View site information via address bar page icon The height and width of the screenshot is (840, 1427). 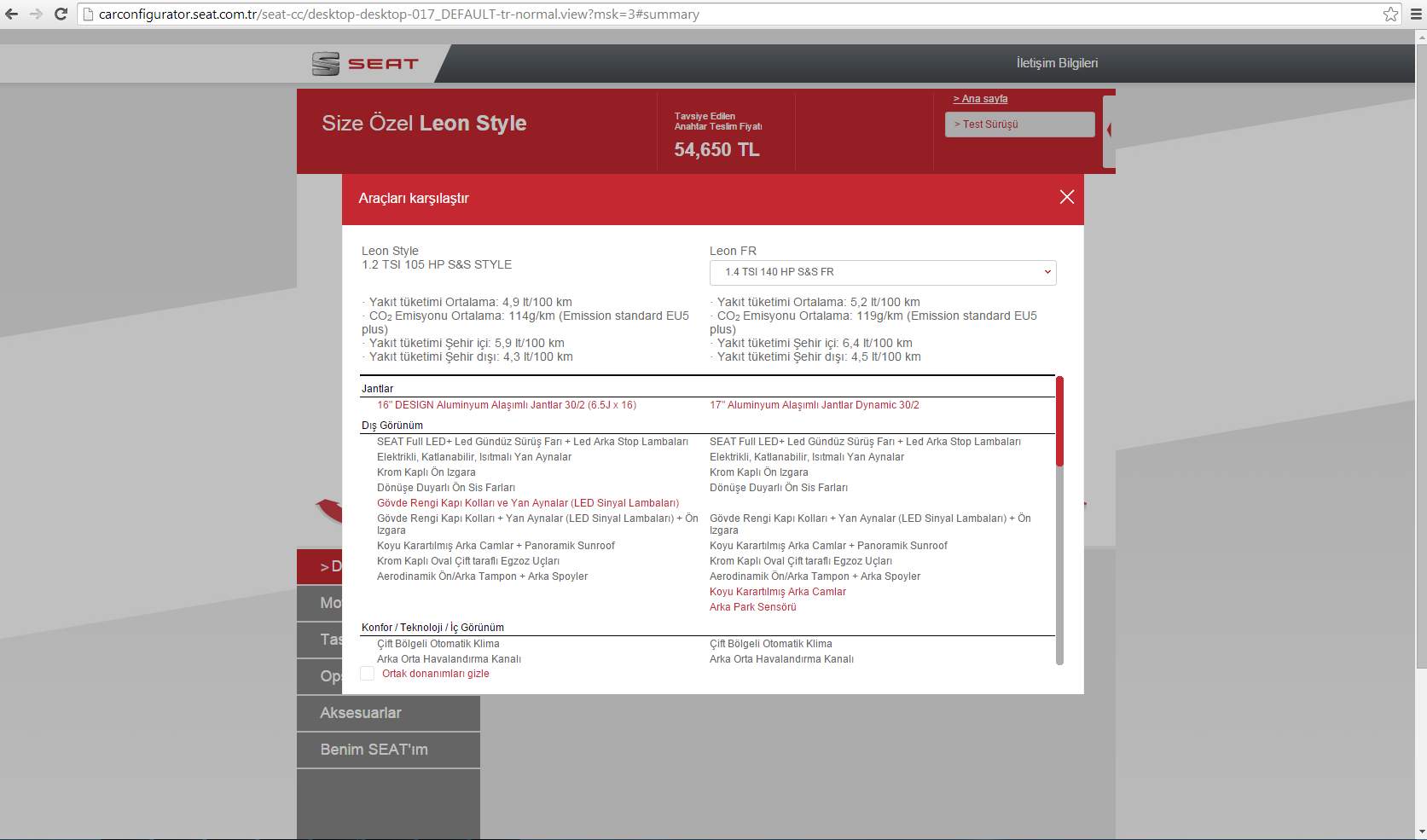88,14
